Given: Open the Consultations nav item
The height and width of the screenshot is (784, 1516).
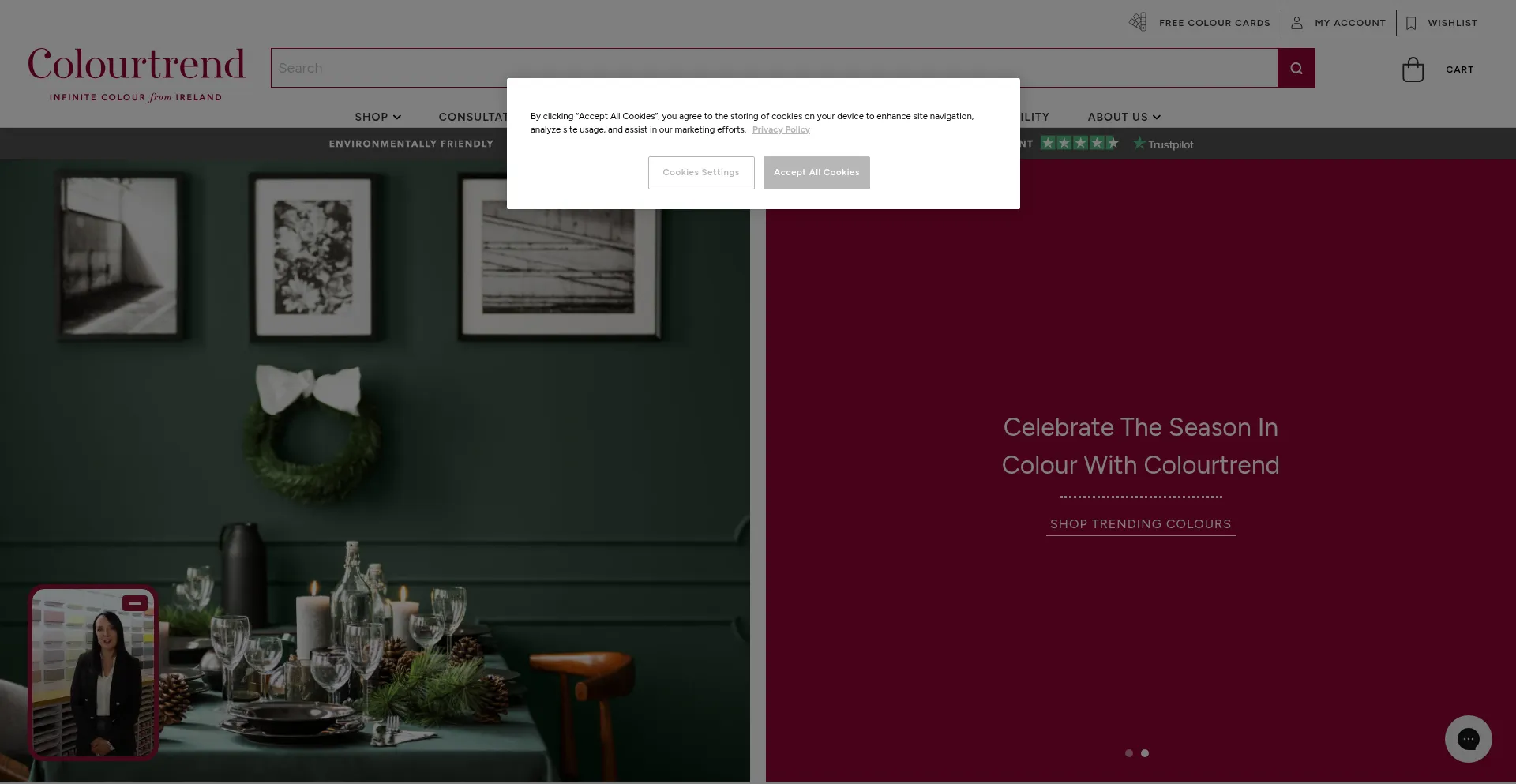Looking at the screenshot, I should click(473, 117).
